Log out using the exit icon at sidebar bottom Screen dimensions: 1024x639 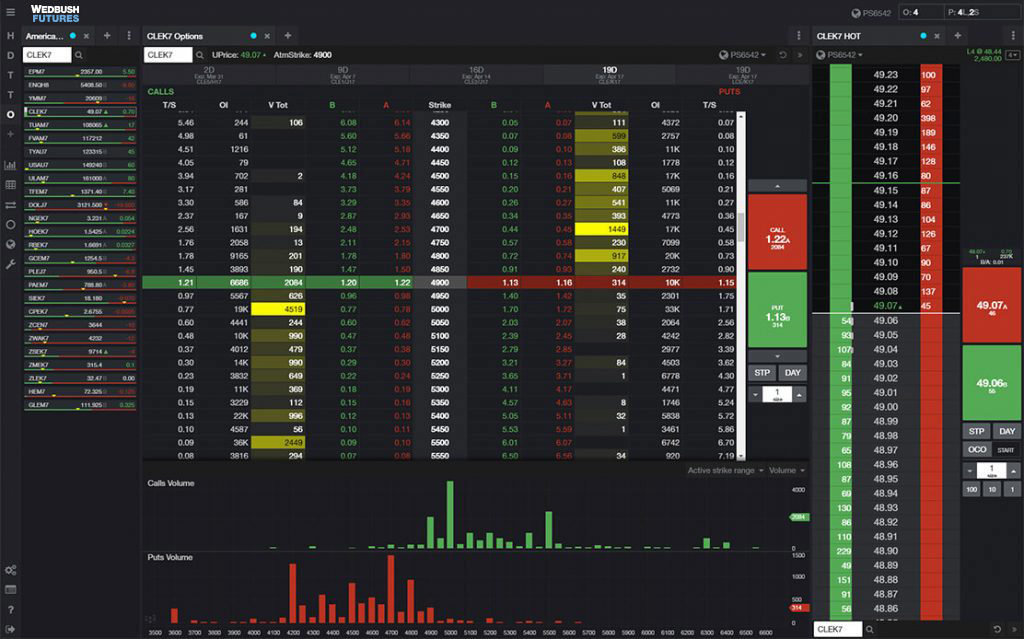pos(8,628)
